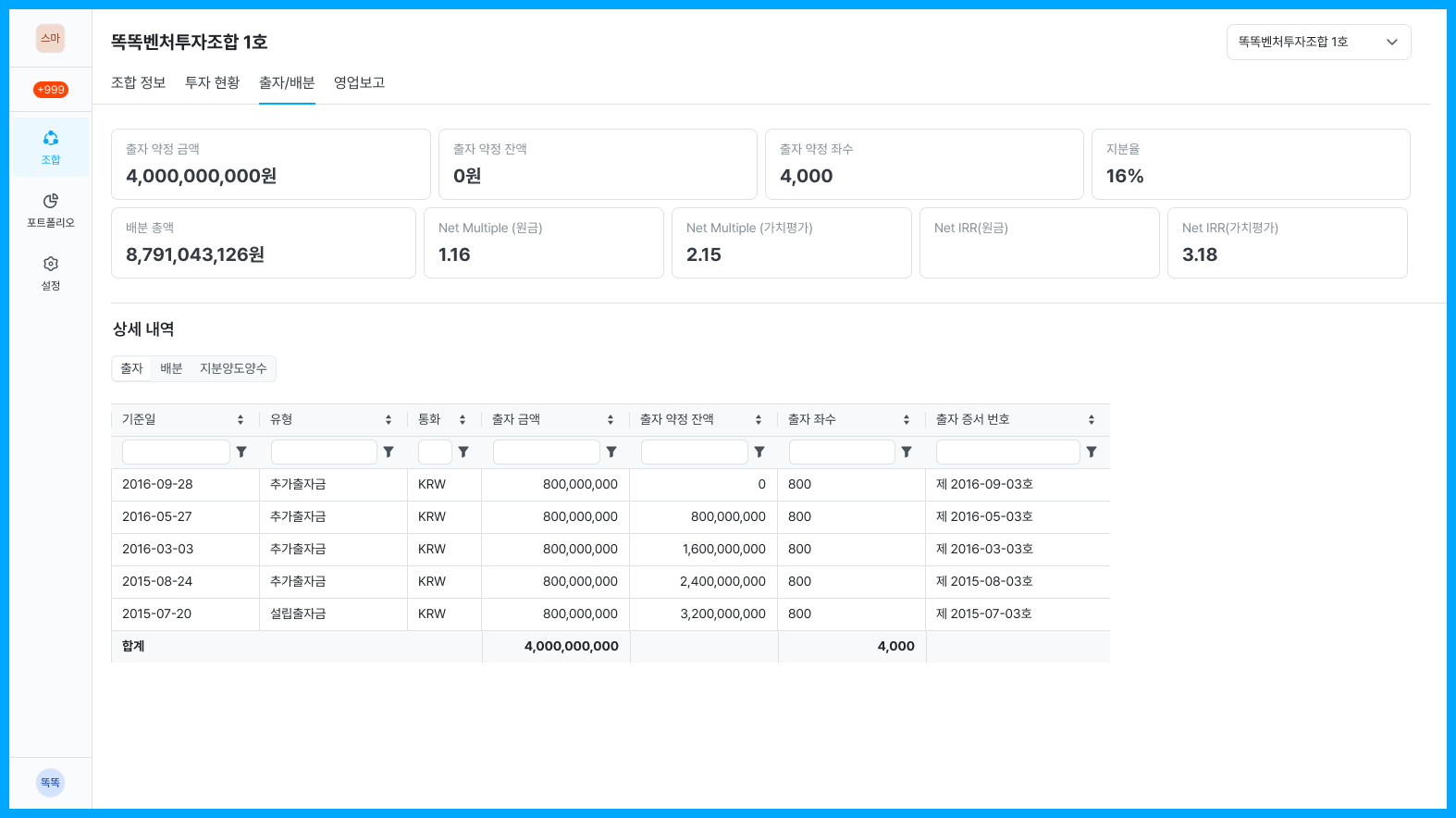The height and width of the screenshot is (818, 1456).
Task: Select the 출자/배분 tab
Action: coord(287,82)
